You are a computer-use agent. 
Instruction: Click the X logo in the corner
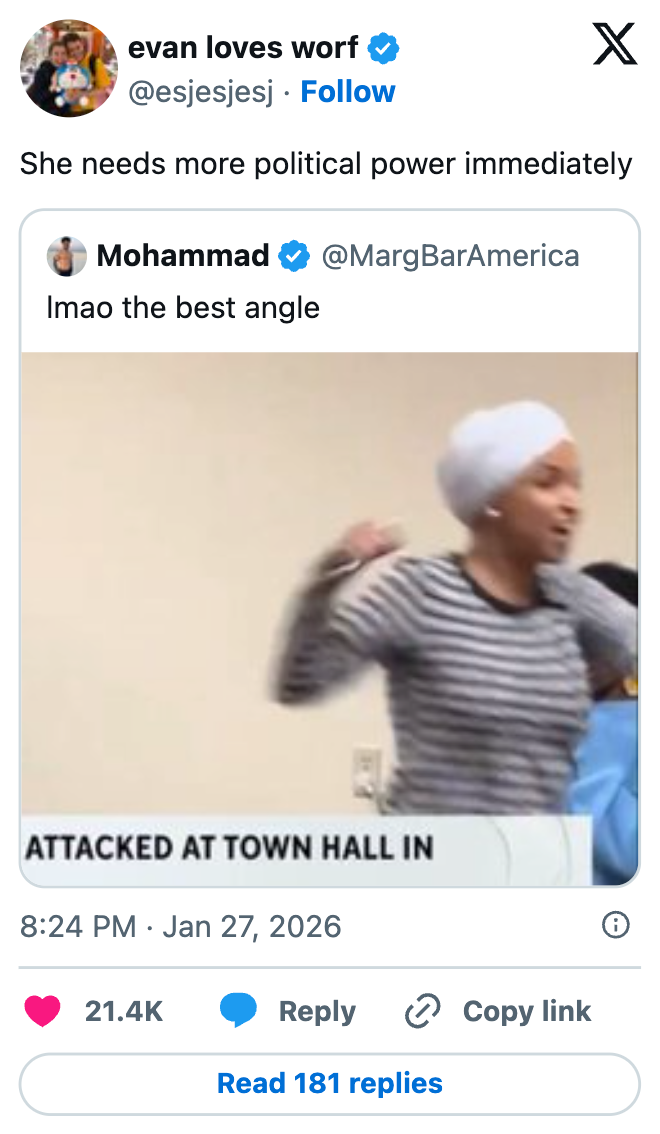click(x=614, y=44)
